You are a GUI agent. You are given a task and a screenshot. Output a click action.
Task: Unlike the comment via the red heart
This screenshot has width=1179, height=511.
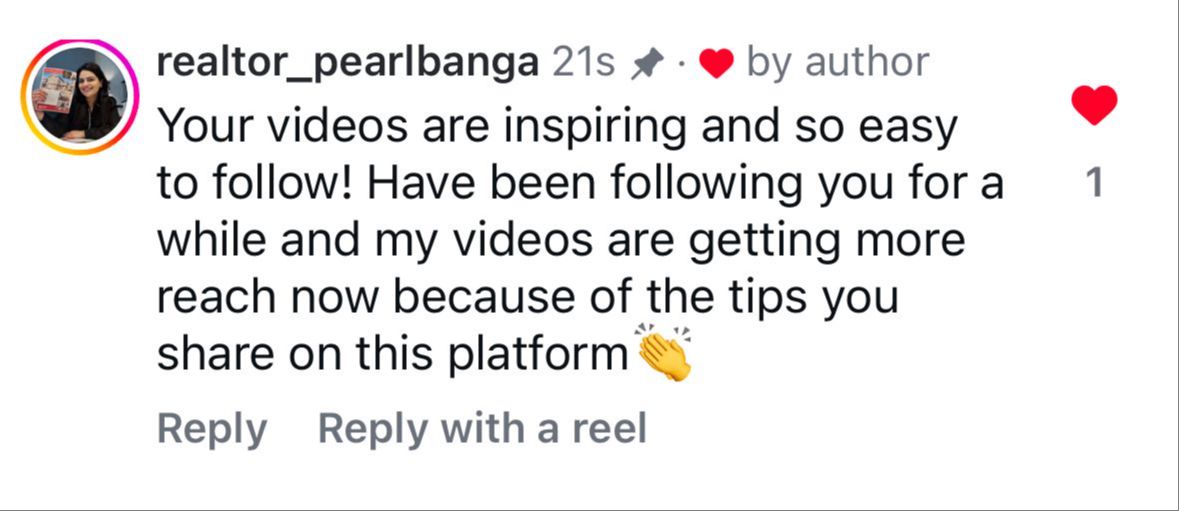1094,105
